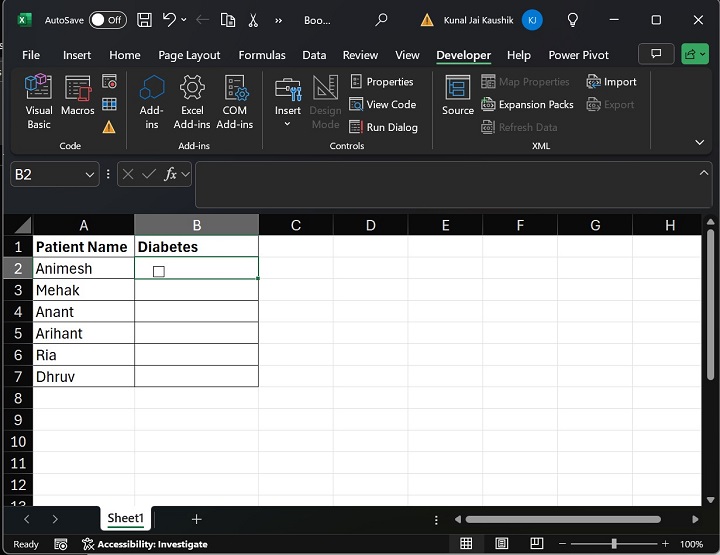
Task: Expand the Insert controls dropdown
Action: click(288, 124)
